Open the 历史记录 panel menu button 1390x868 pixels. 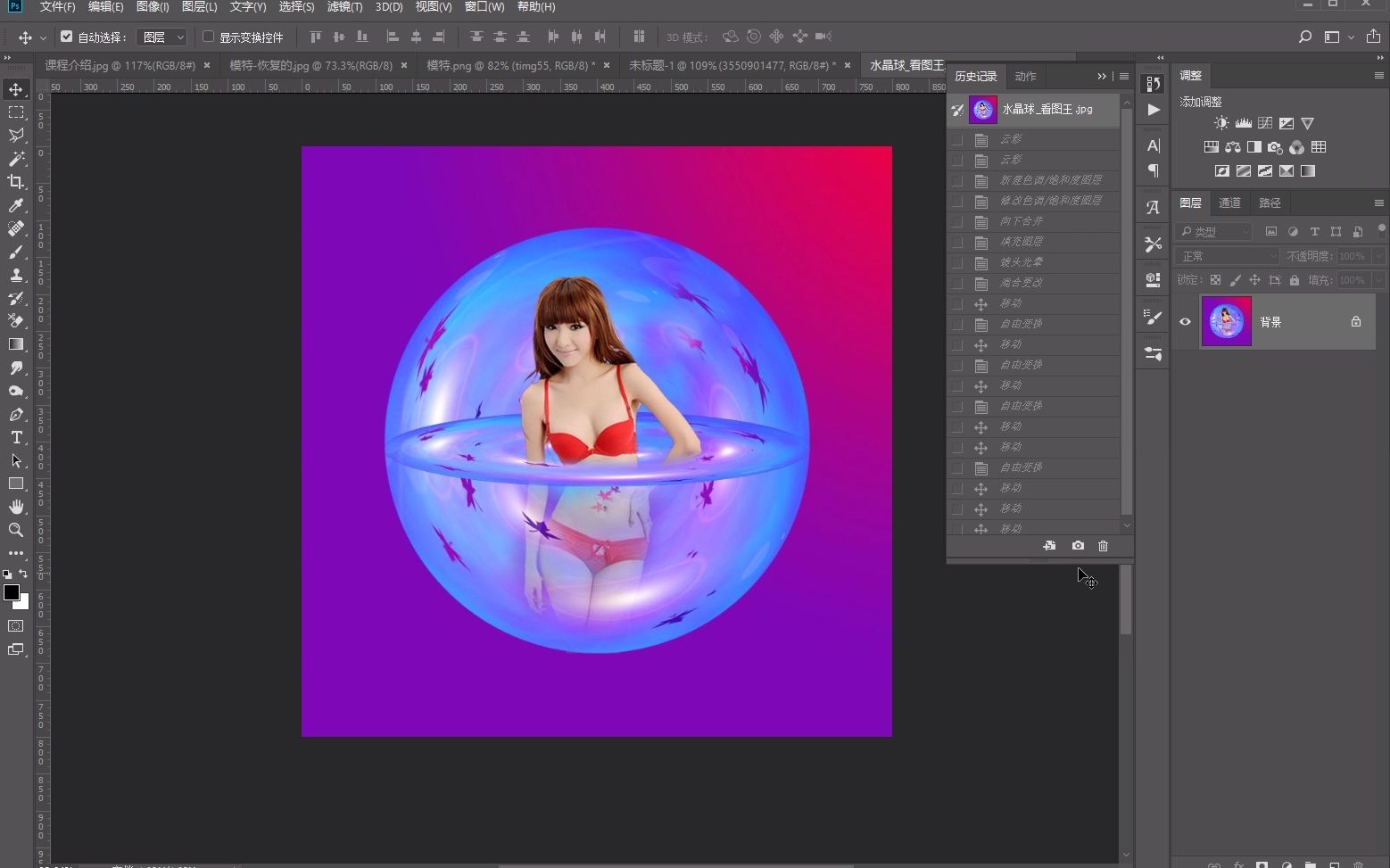coord(1123,76)
